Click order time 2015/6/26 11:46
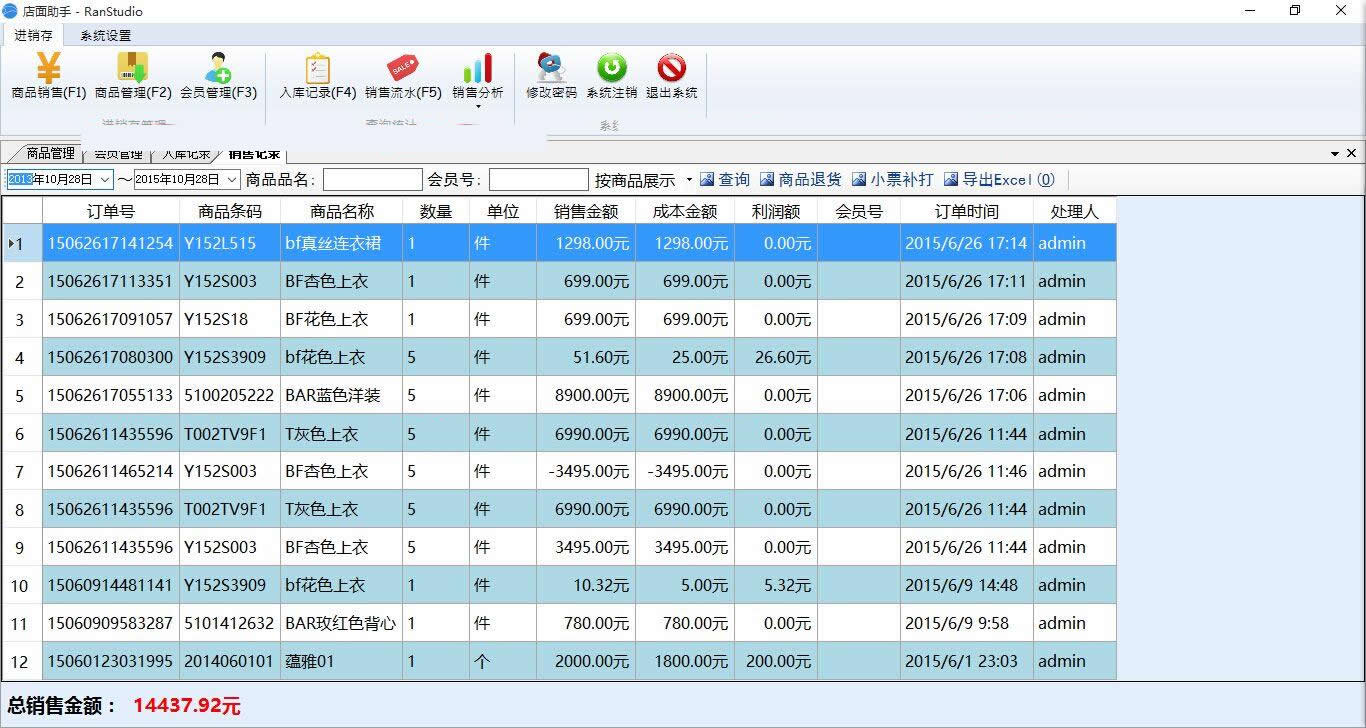Viewport: 1366px width, 728px height. tap(967, 471)
